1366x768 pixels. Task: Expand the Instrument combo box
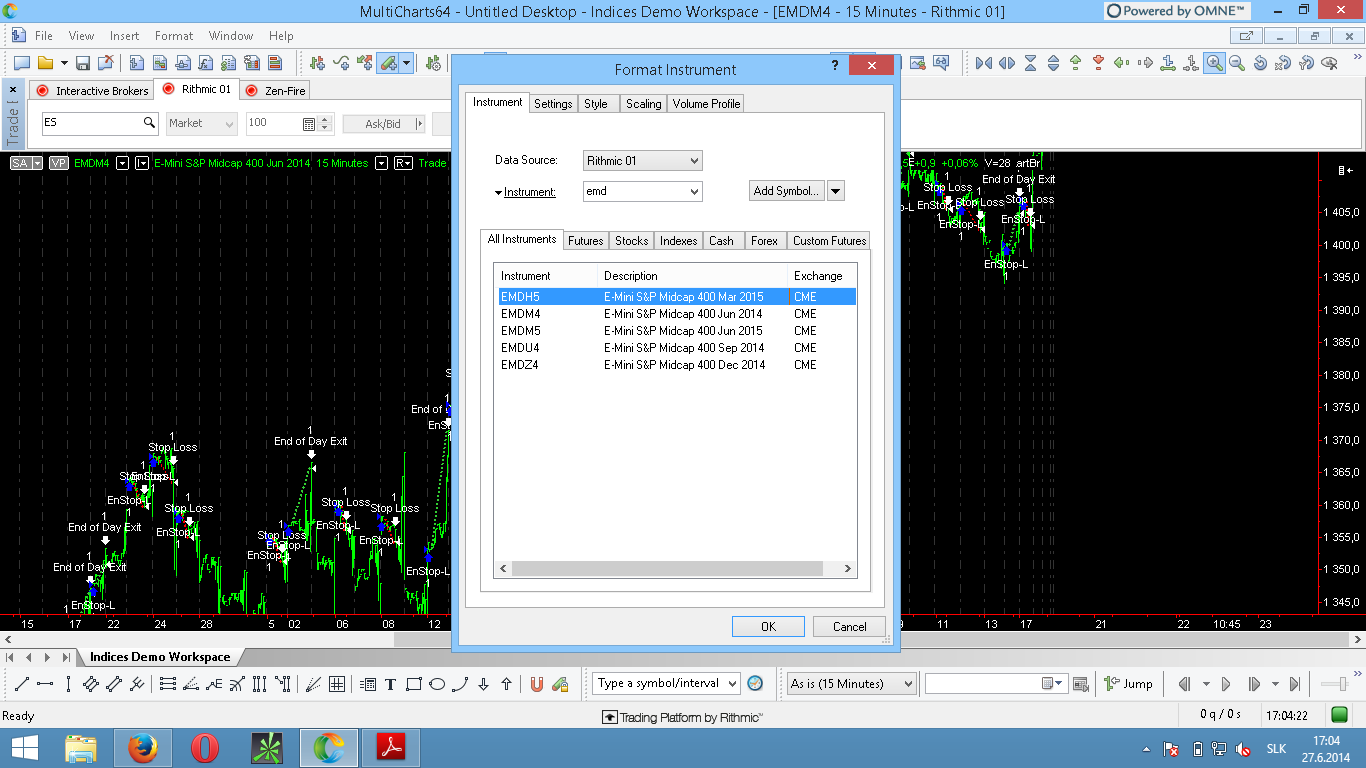695,191
